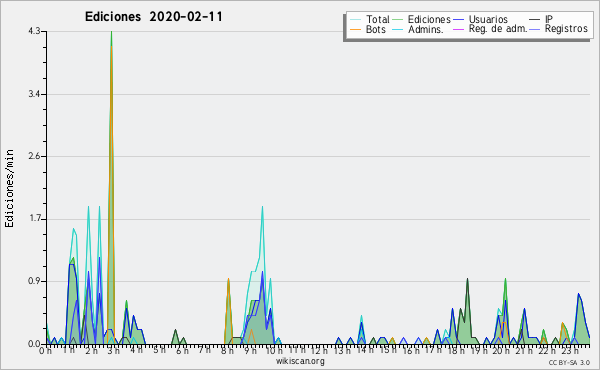The height and width of the screenshot is (370, 600).
Task: Click the '18 h' x-axis label
Action: [x=456, y=351]
